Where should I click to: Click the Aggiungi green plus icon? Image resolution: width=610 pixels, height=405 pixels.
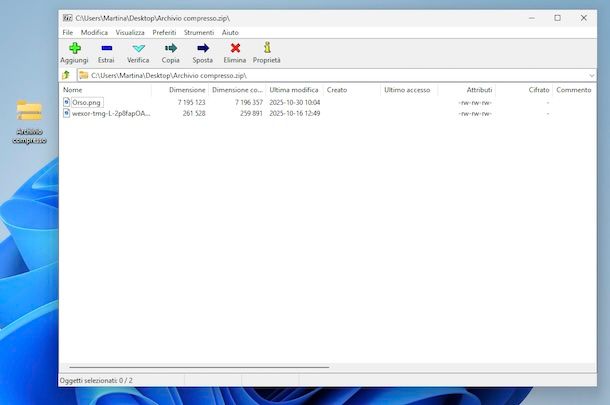75,48
